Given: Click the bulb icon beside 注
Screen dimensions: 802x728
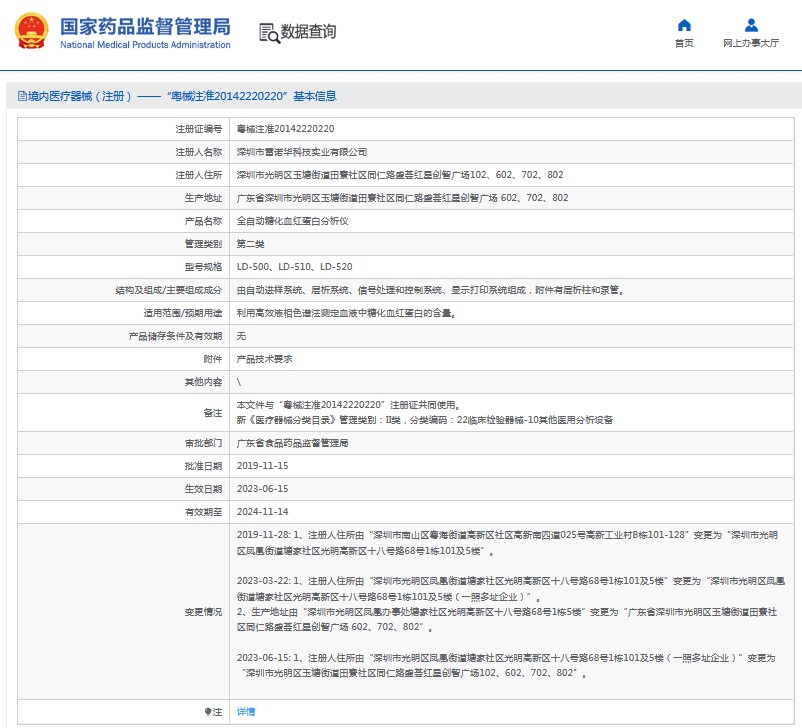Looking at the screenshot, I should (208, 712).
